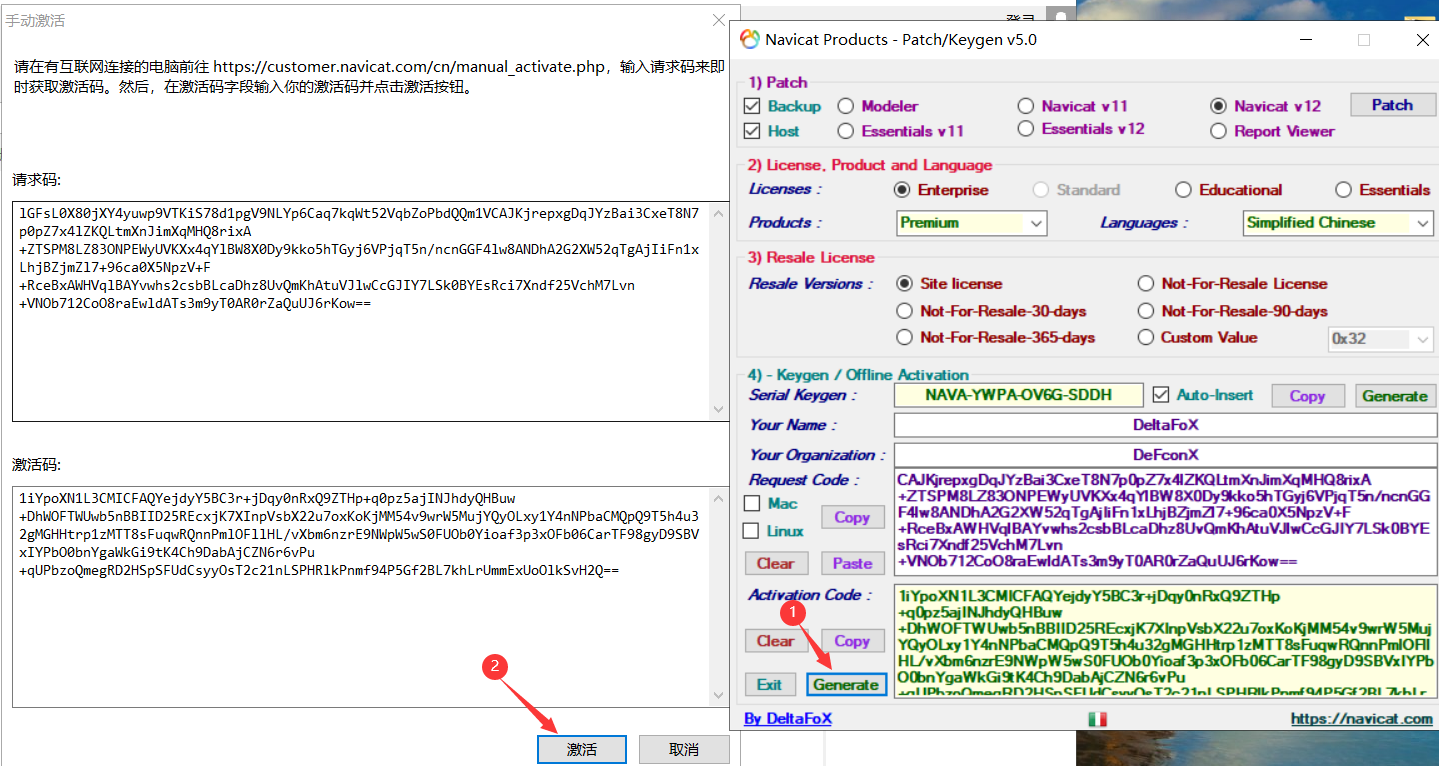This screenshot has height=766, width=1439.
Task: Click the Patch button
Action: (x=1392, y=105)
